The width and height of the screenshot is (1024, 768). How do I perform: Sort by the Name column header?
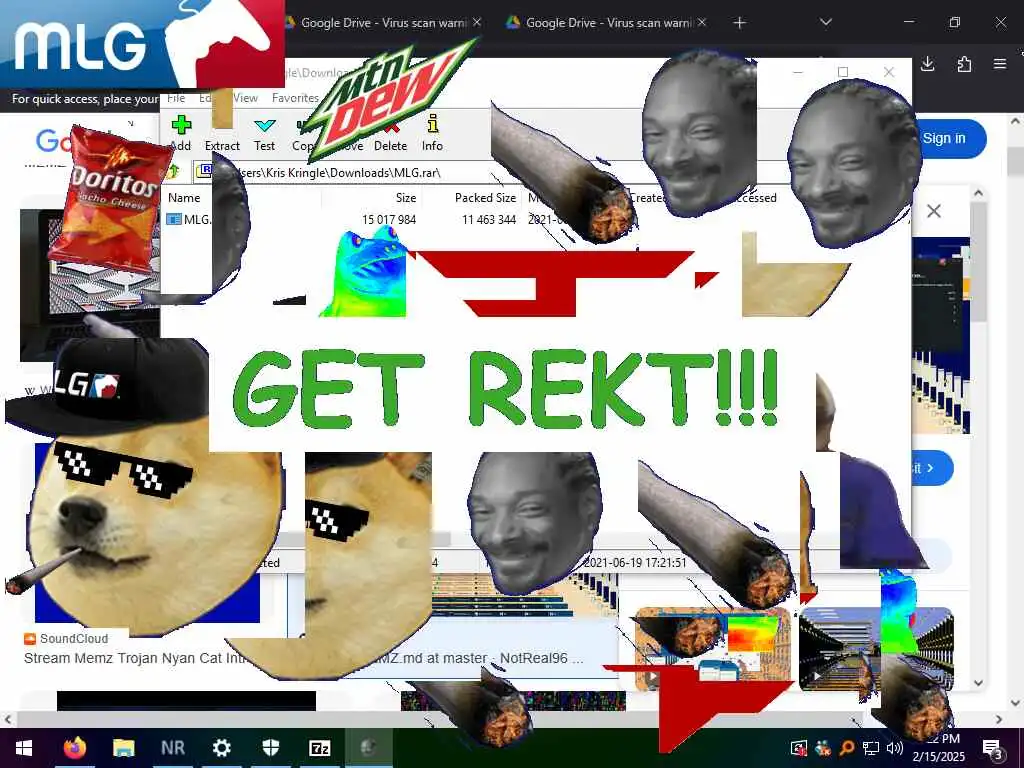coord(184,198)
